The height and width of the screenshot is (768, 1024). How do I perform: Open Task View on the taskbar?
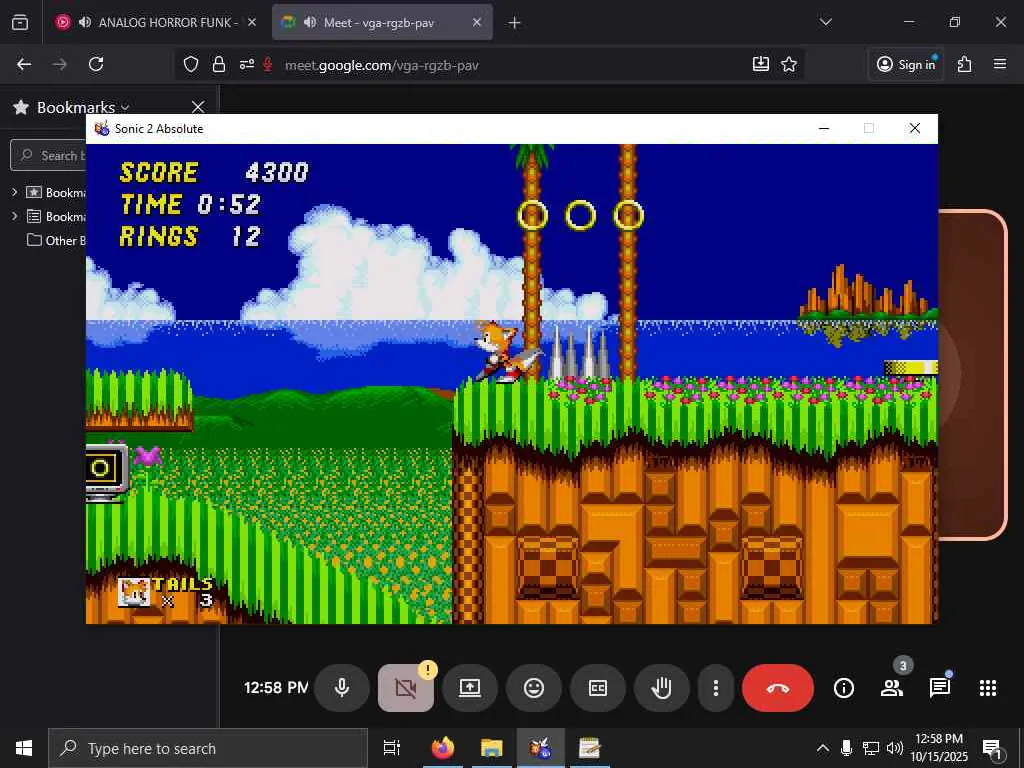tap(392, 748)
